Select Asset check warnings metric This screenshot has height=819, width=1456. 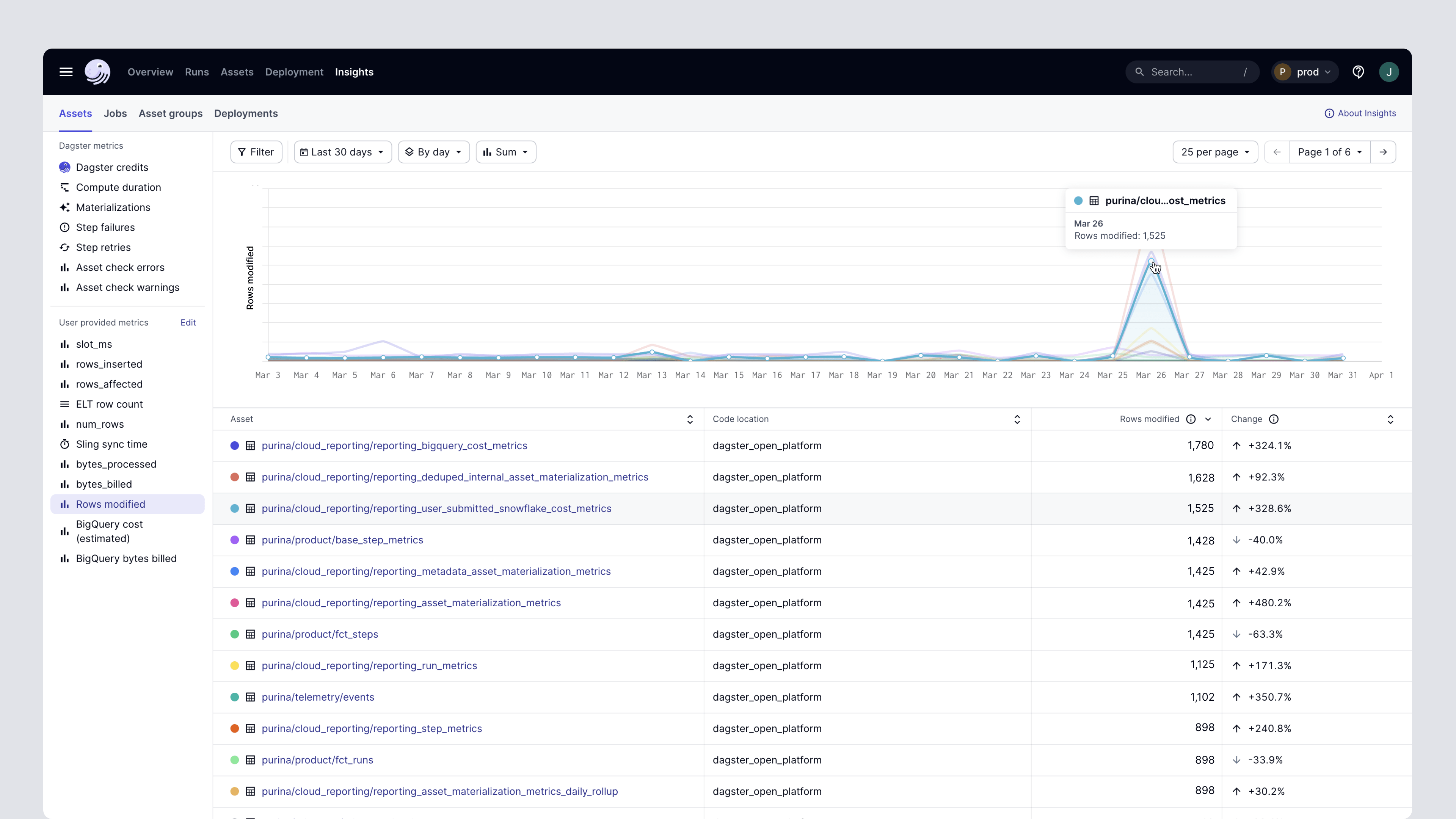[128, 287]
